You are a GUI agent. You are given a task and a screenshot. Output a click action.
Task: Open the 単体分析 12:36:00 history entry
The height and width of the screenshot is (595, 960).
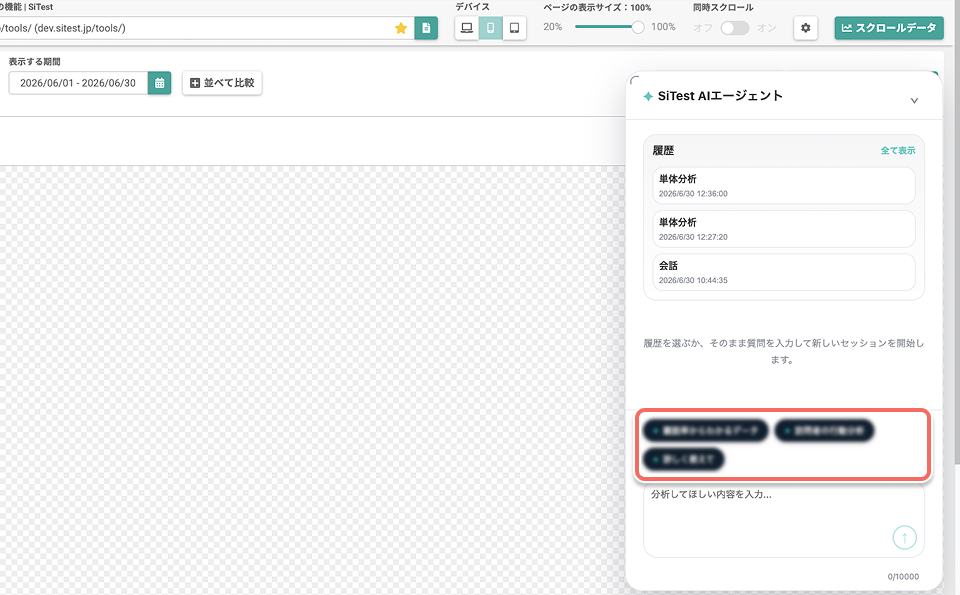(784, 185)
